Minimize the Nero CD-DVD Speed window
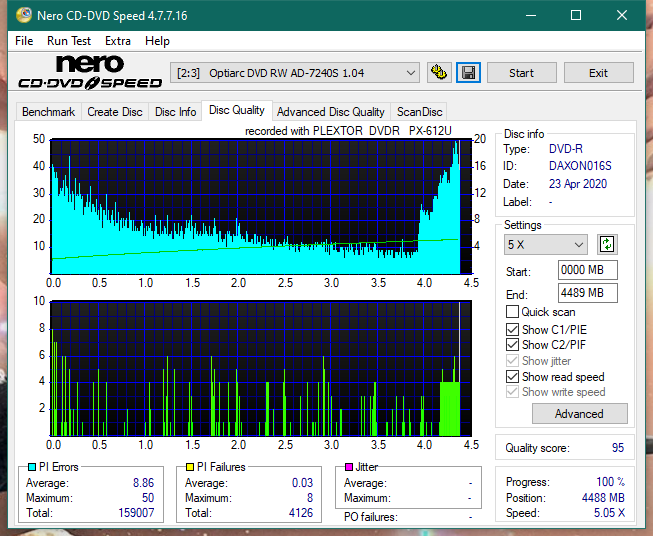Viewport: 653px width, 536px height. click(531, 15)
